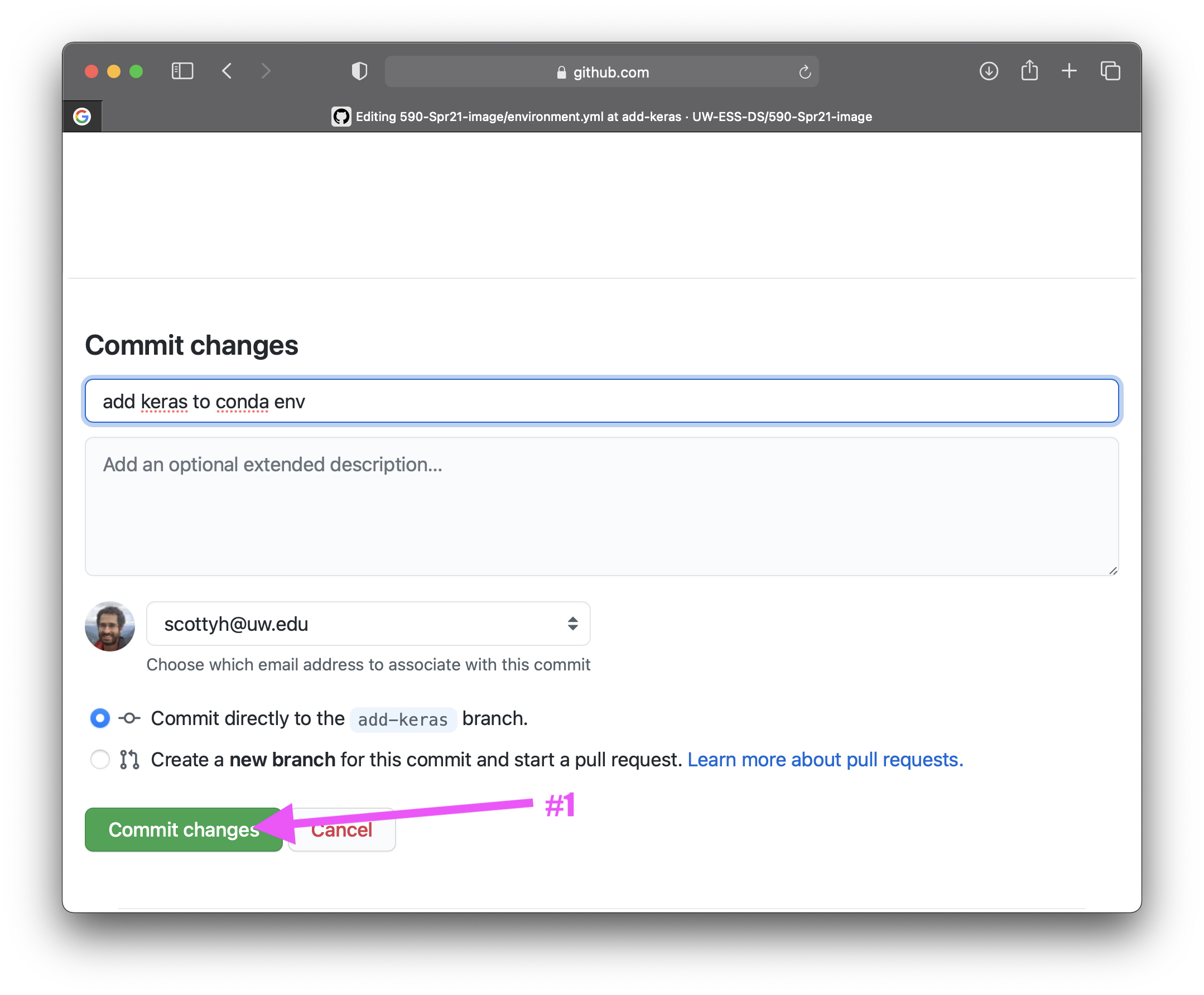Show the tab overview icon
The image size is (1204, 995).
point(1110,71)
